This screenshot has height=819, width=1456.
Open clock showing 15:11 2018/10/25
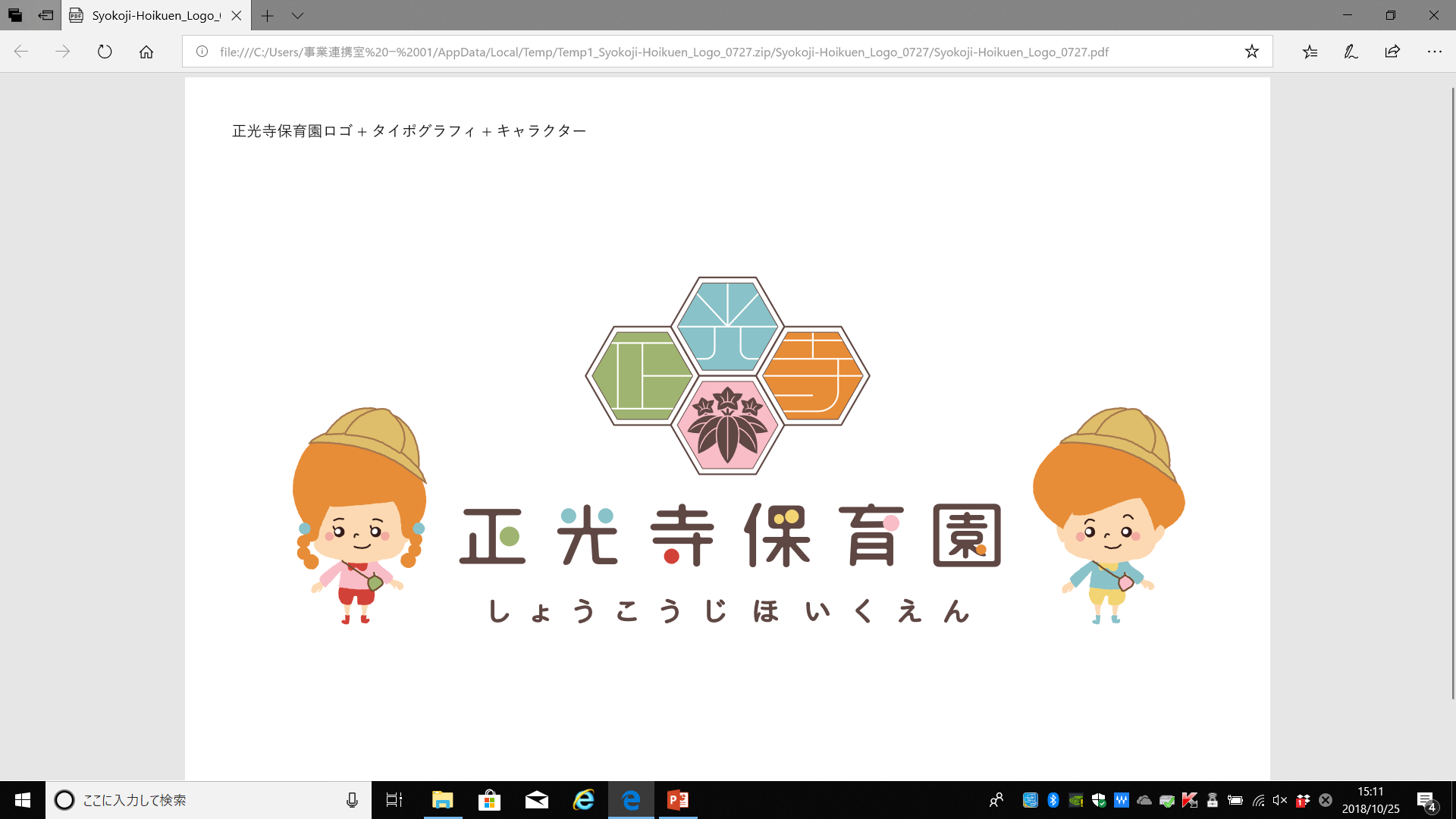(1370, 800)
